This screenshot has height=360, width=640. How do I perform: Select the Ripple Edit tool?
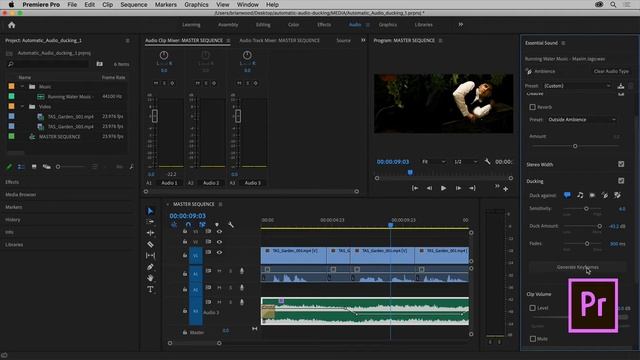pyautogui.click(x=150, y=233)
